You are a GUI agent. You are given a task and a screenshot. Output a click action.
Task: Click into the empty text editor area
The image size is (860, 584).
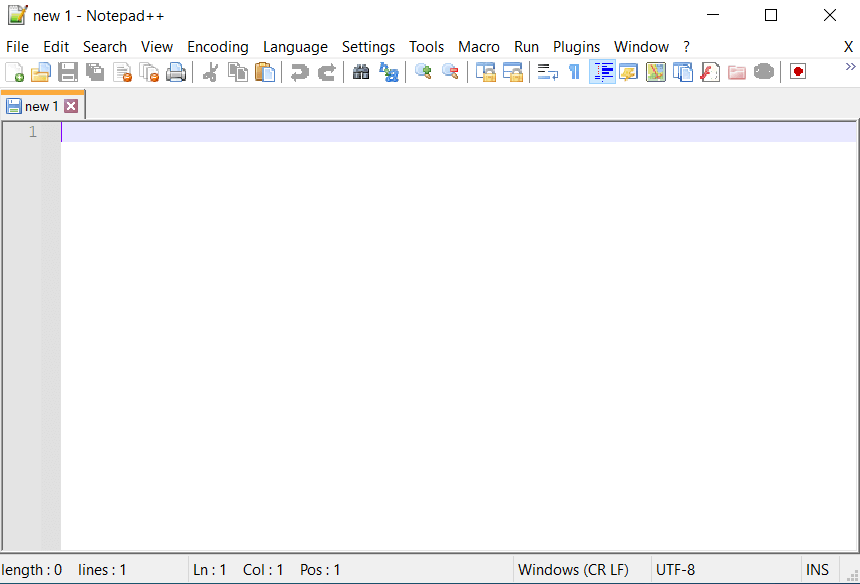pos(450,330)
